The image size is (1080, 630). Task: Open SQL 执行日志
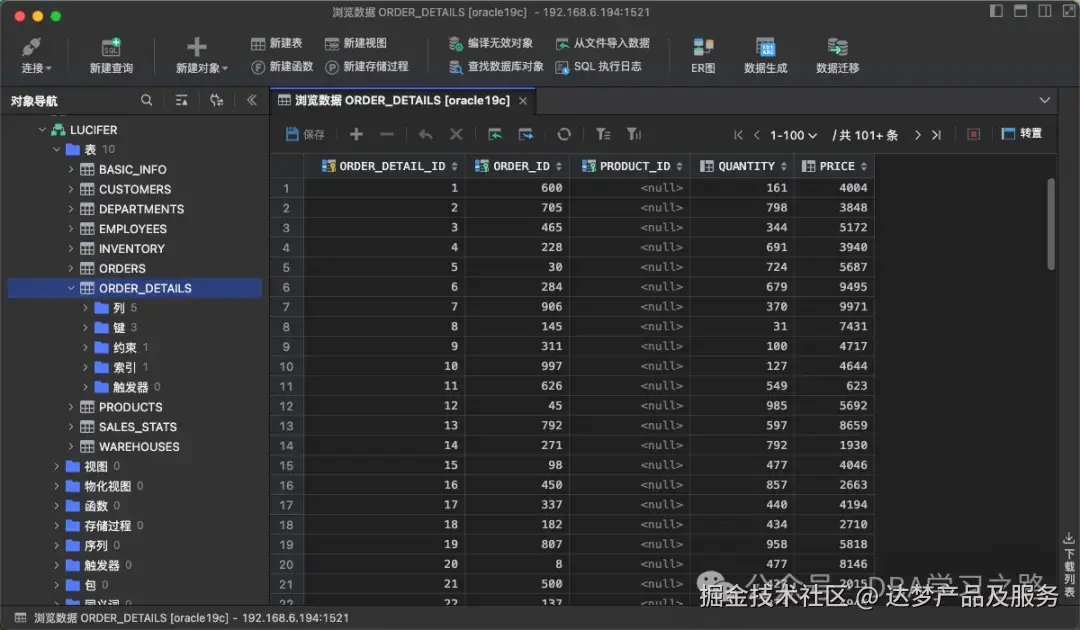coord(599,67)
